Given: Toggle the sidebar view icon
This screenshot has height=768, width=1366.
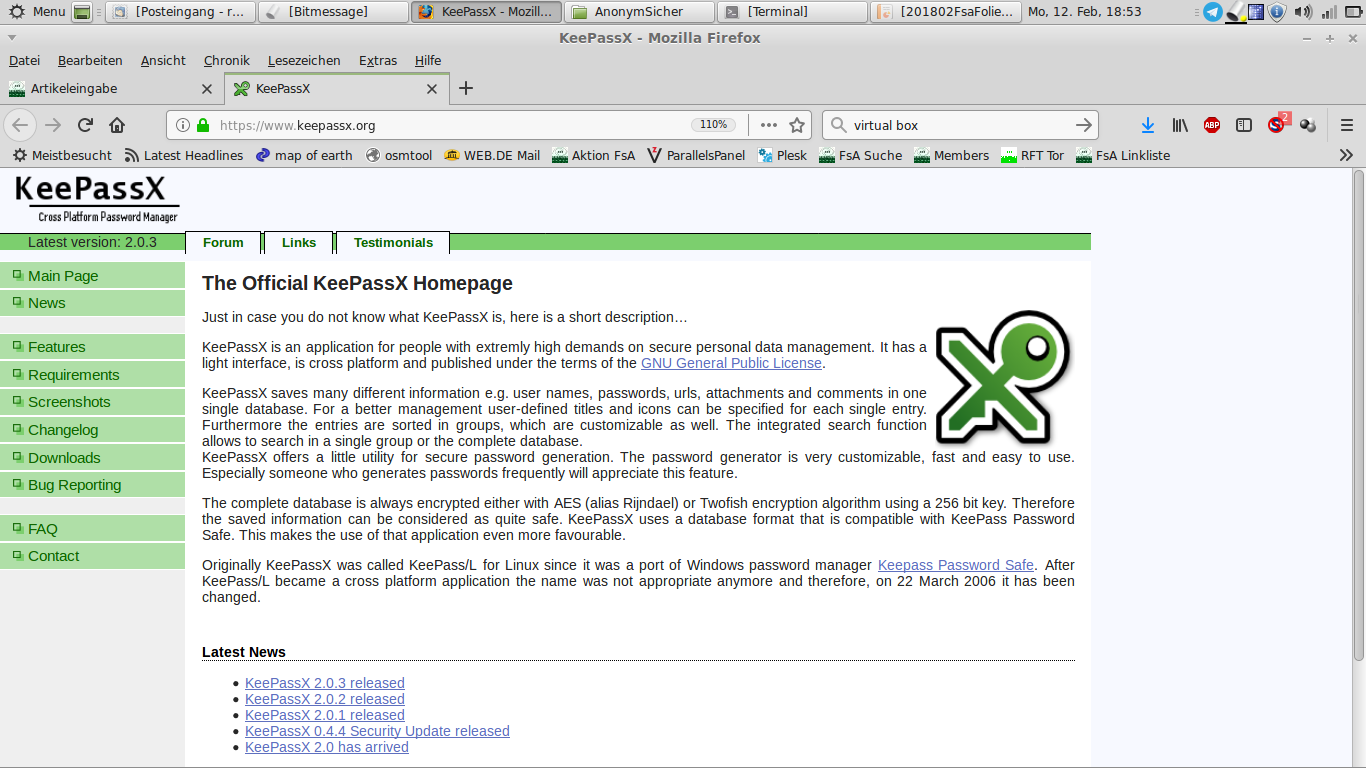Looking at the screenshot, I should [x=1244, y=125].
